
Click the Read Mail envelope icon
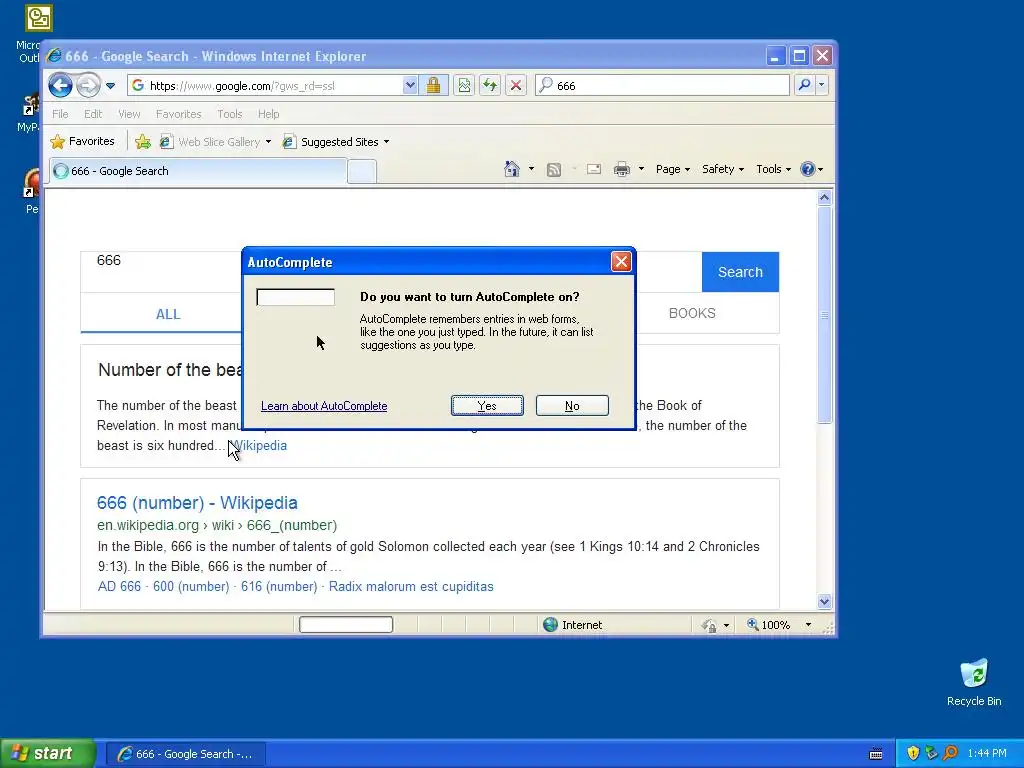tap(594, 170)
